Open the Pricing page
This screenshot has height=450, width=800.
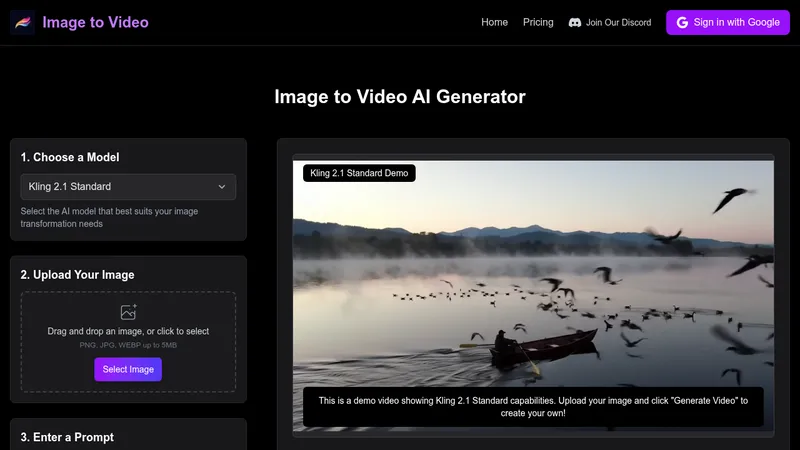(x=538, y=22)
